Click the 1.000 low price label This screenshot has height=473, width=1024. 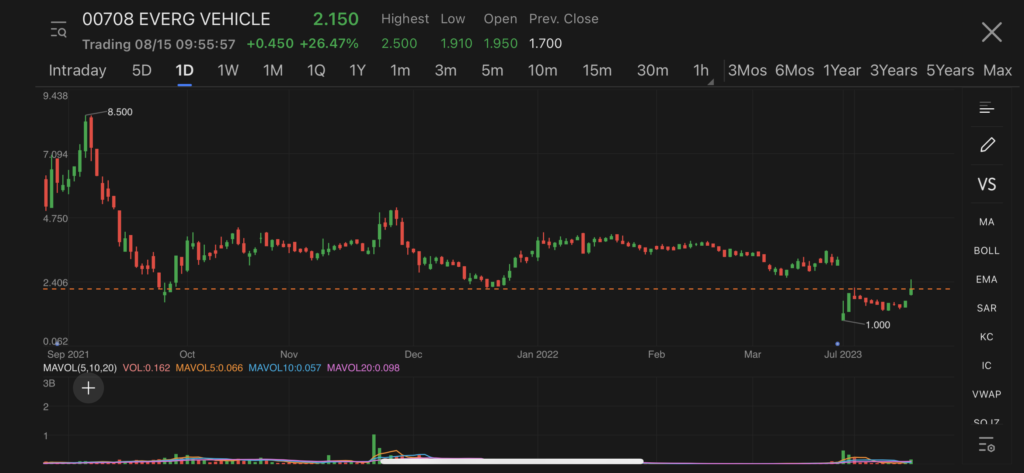(x=877, y=325)
